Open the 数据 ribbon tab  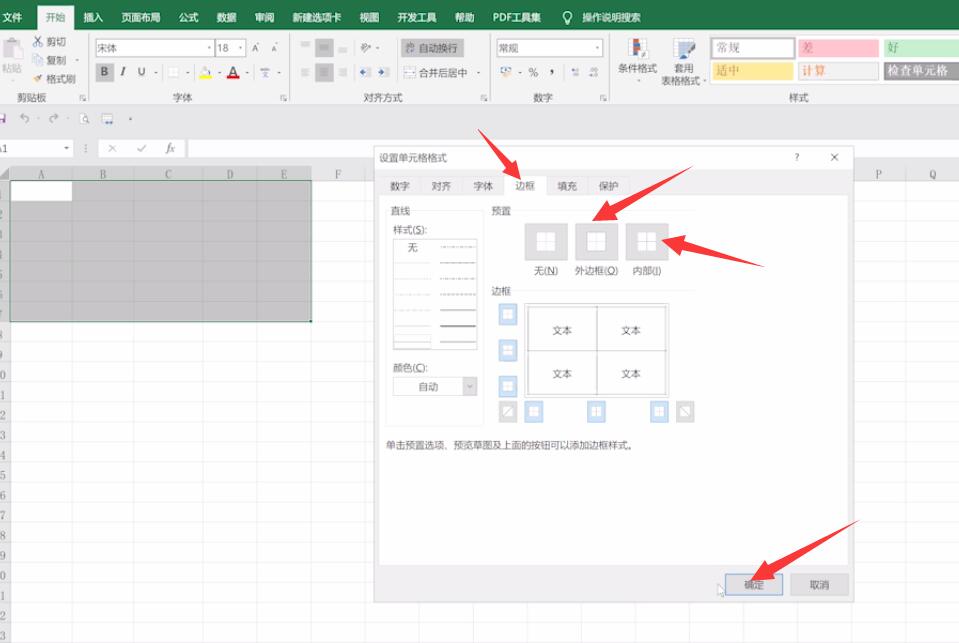click(226, 17)
